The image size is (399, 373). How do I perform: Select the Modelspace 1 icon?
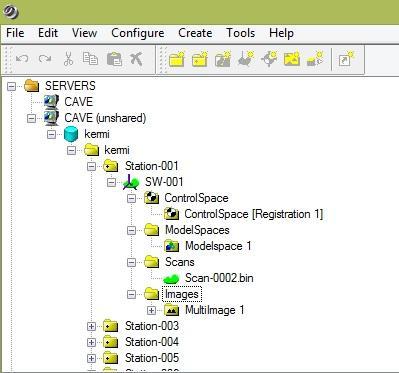click(x=172, y=246)
